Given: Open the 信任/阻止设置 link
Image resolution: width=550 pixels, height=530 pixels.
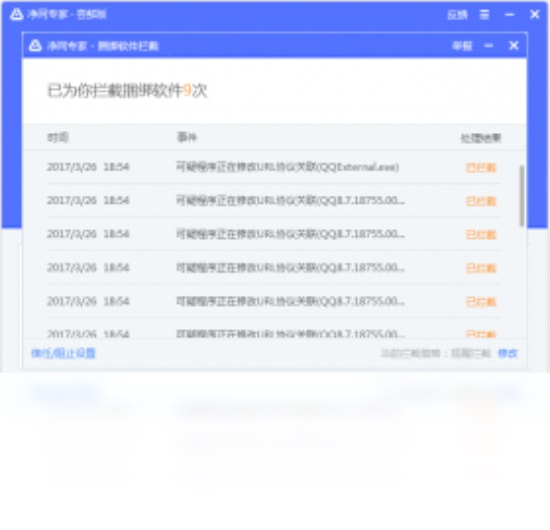Looking at the screenshot, I should (63, 353).
